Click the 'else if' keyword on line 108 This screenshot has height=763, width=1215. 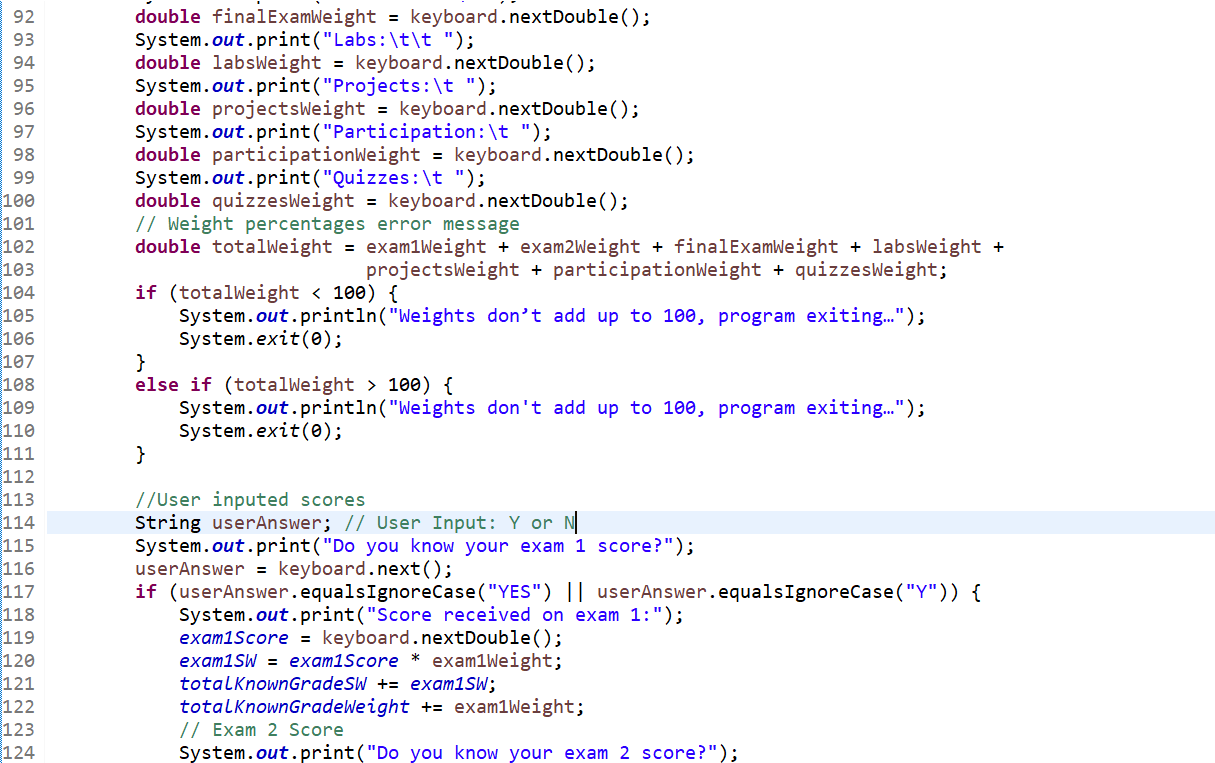pos(173,384)
